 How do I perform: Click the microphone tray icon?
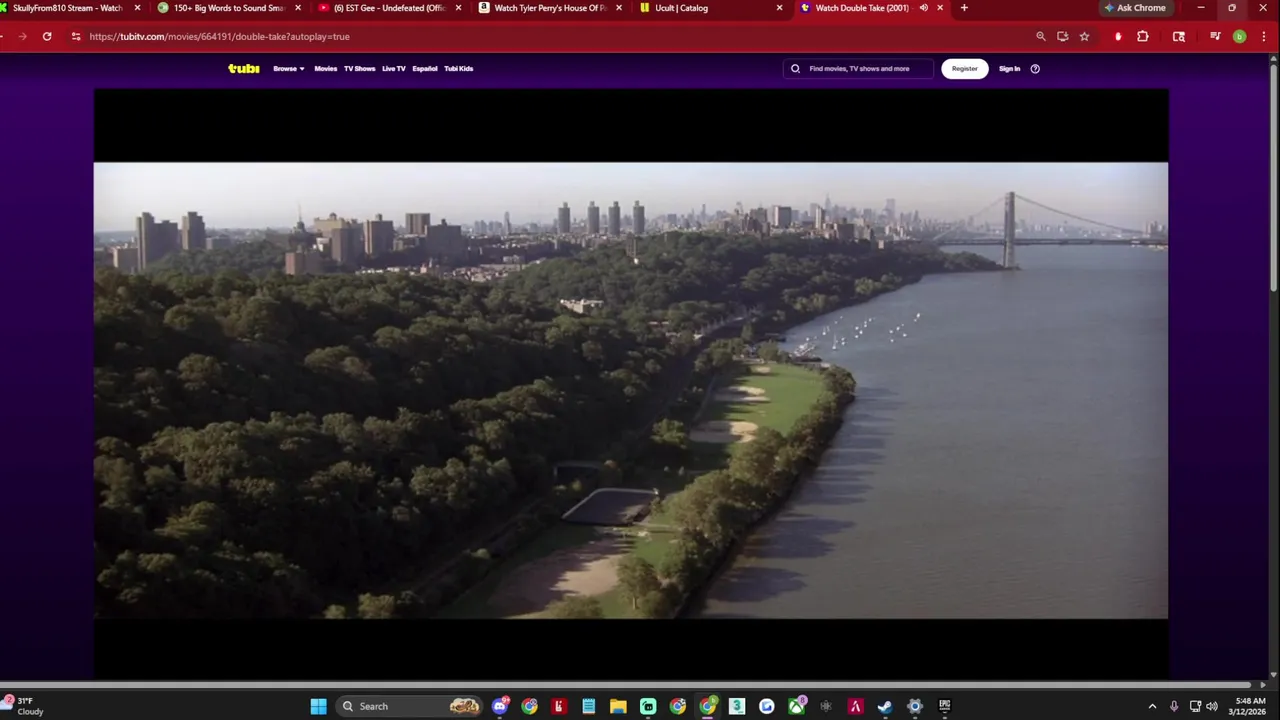[x=1174, y=706]
